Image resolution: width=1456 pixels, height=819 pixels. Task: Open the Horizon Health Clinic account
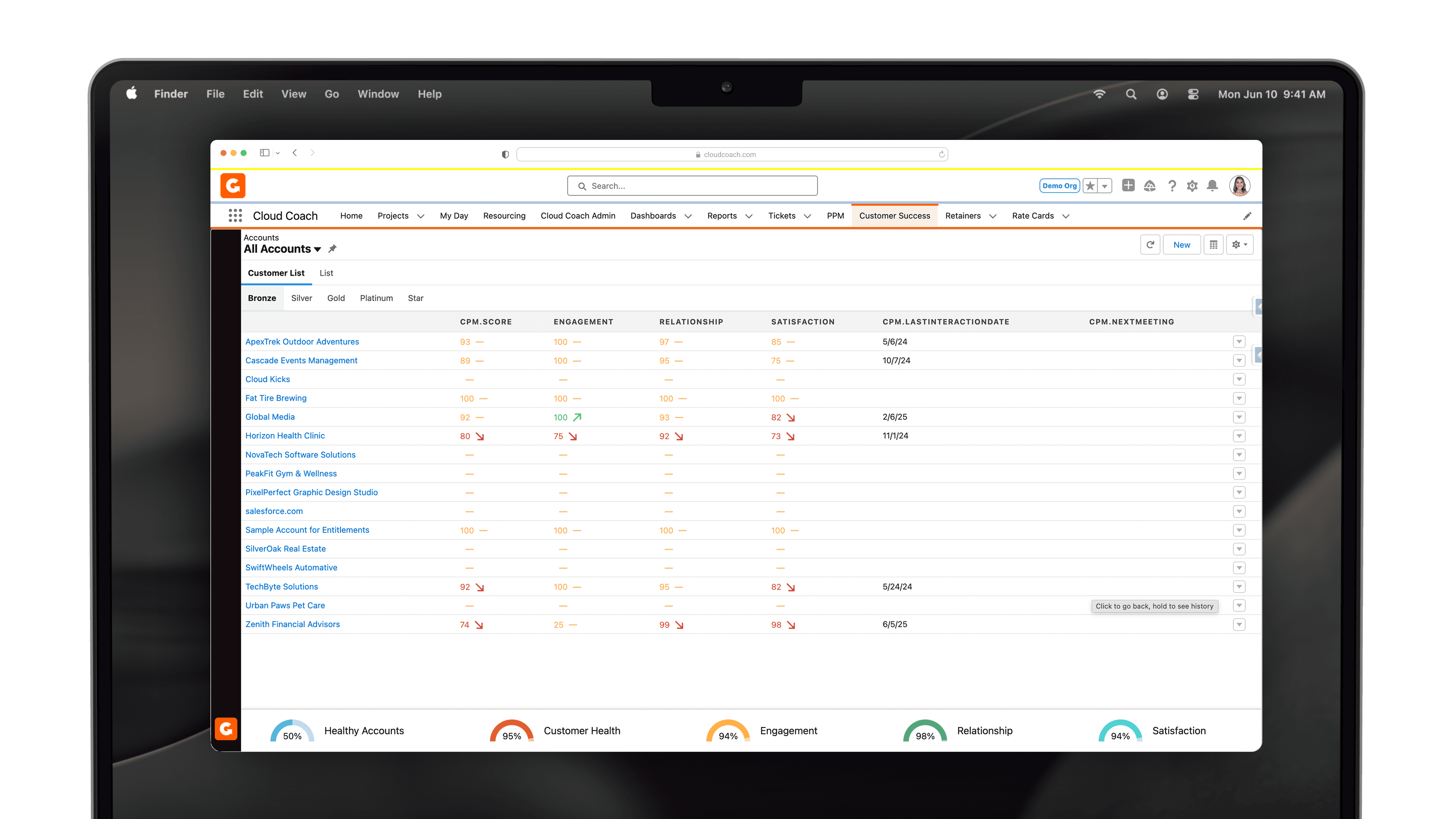[x=285, y=436]
